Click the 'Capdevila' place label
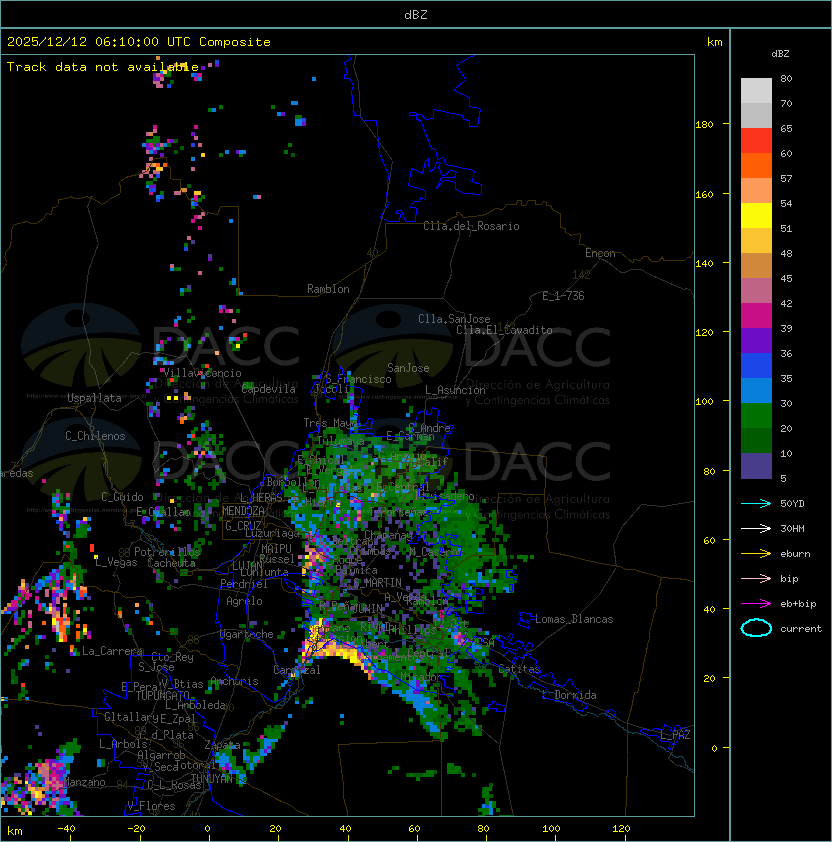The image size is (832, 842). (269, 389)
